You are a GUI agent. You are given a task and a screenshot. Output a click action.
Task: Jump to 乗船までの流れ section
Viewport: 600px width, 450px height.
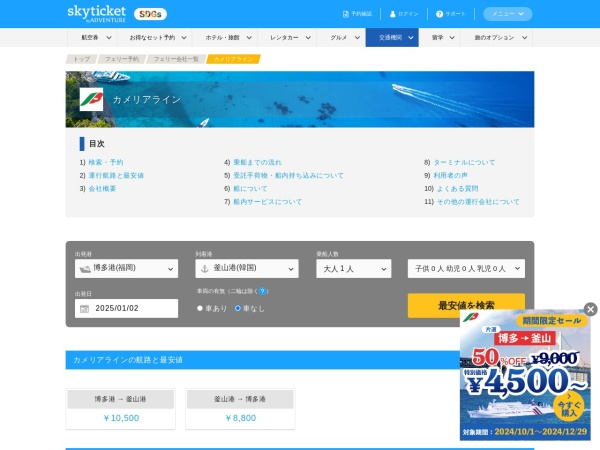(257, 162)
